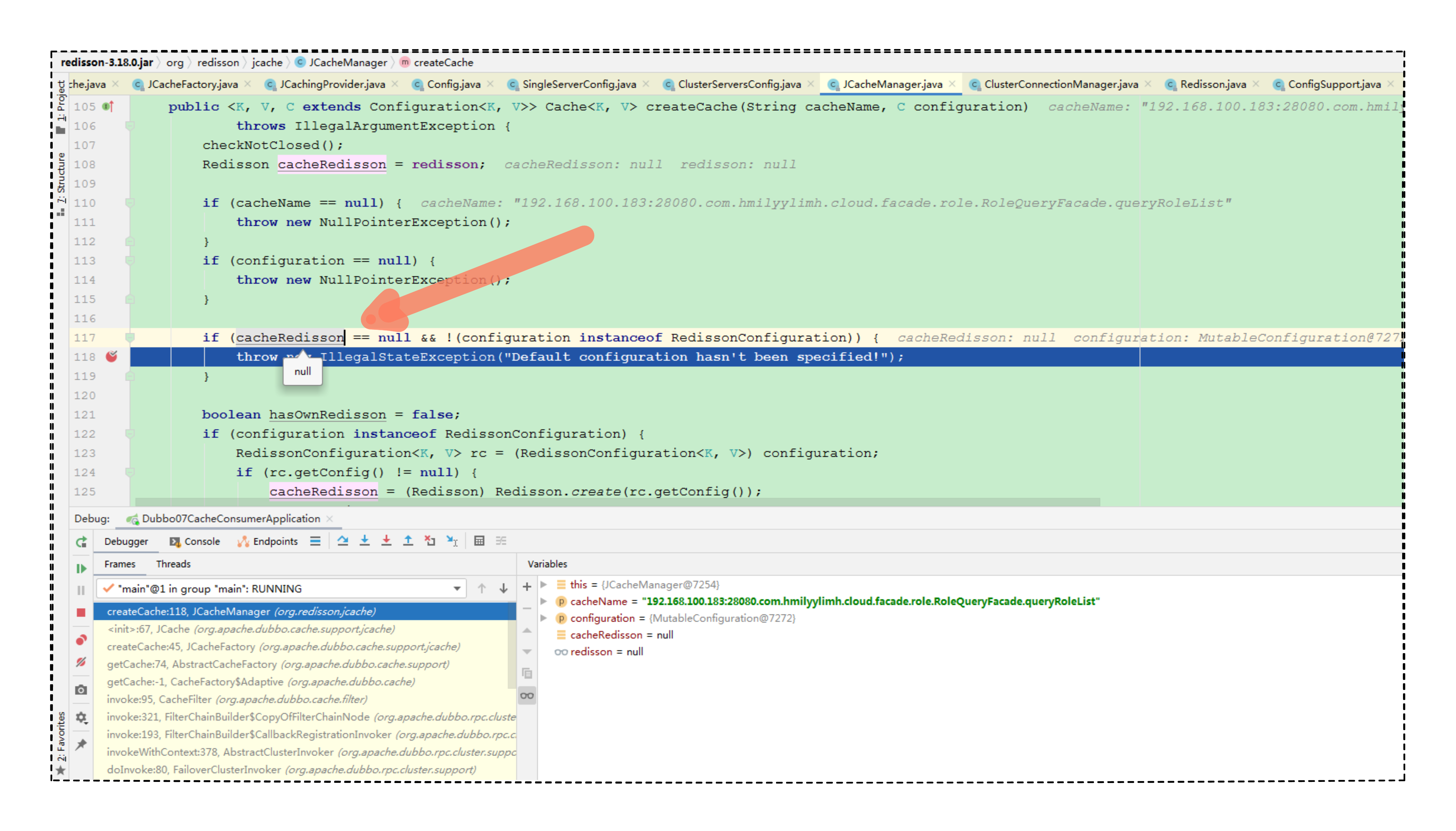Click the Step Into icon
1456x831 pixels.
coord(365,541)
